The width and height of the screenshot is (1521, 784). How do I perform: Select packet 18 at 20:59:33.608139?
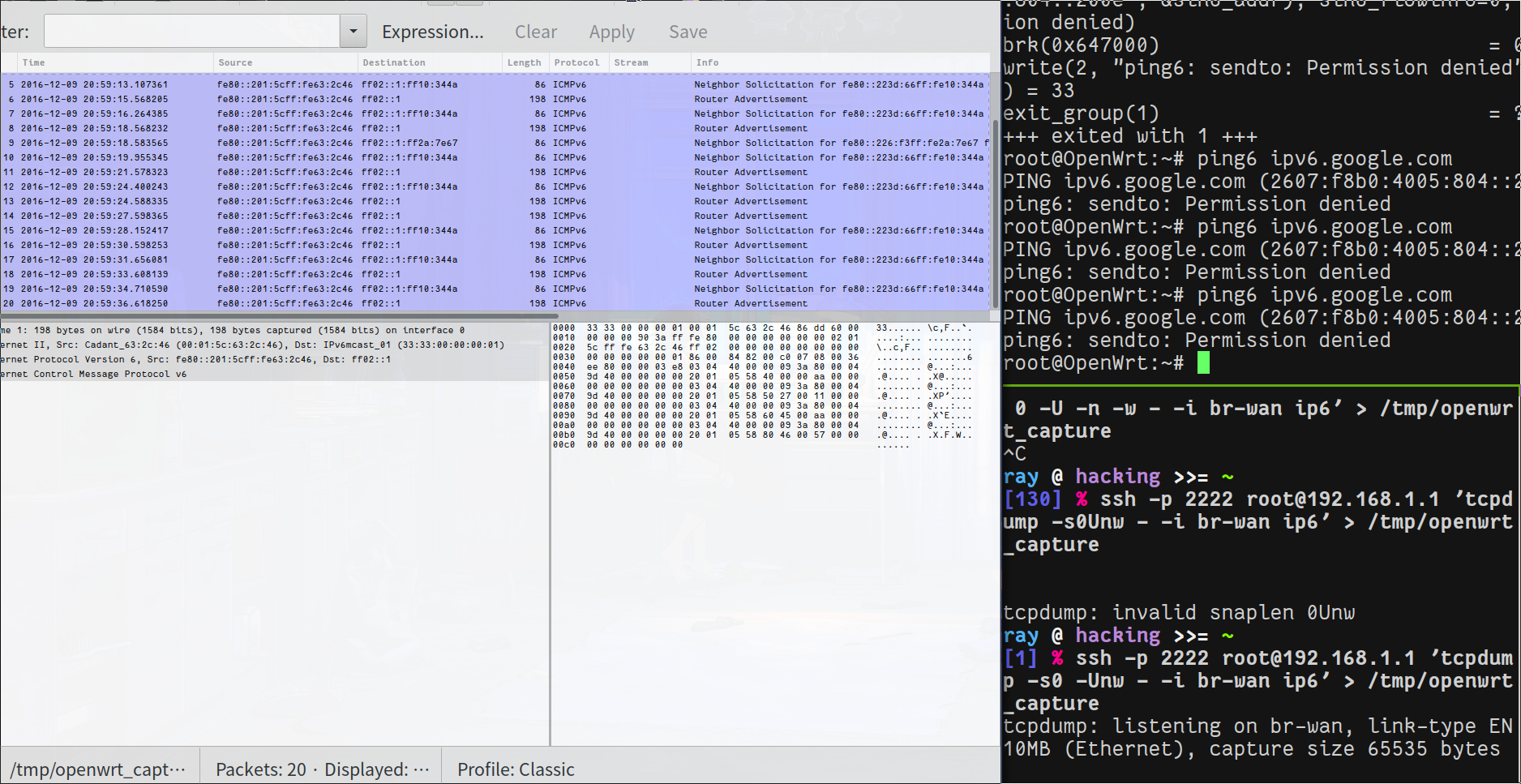(495, 274)
